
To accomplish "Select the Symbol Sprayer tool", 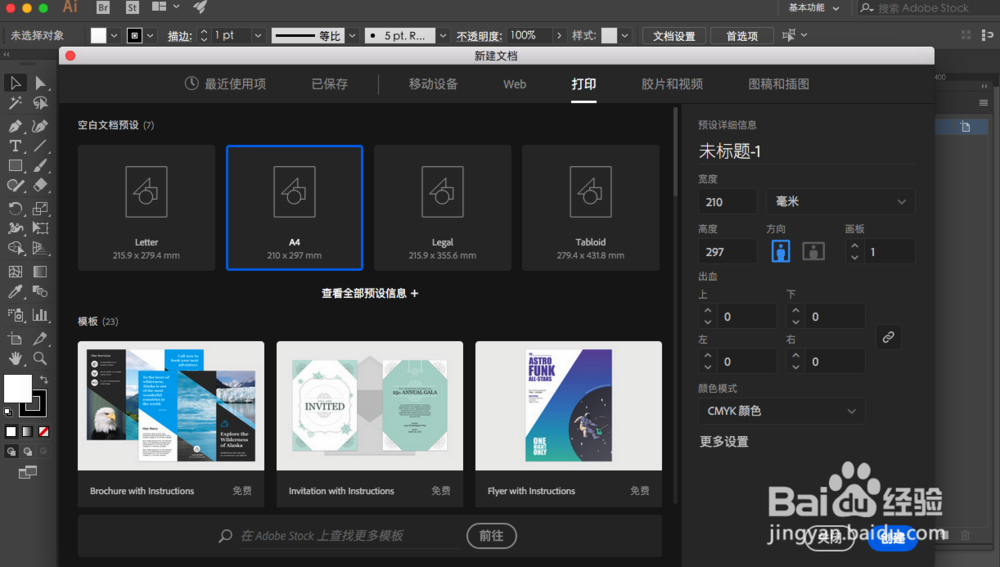I will tap(15, 314).
